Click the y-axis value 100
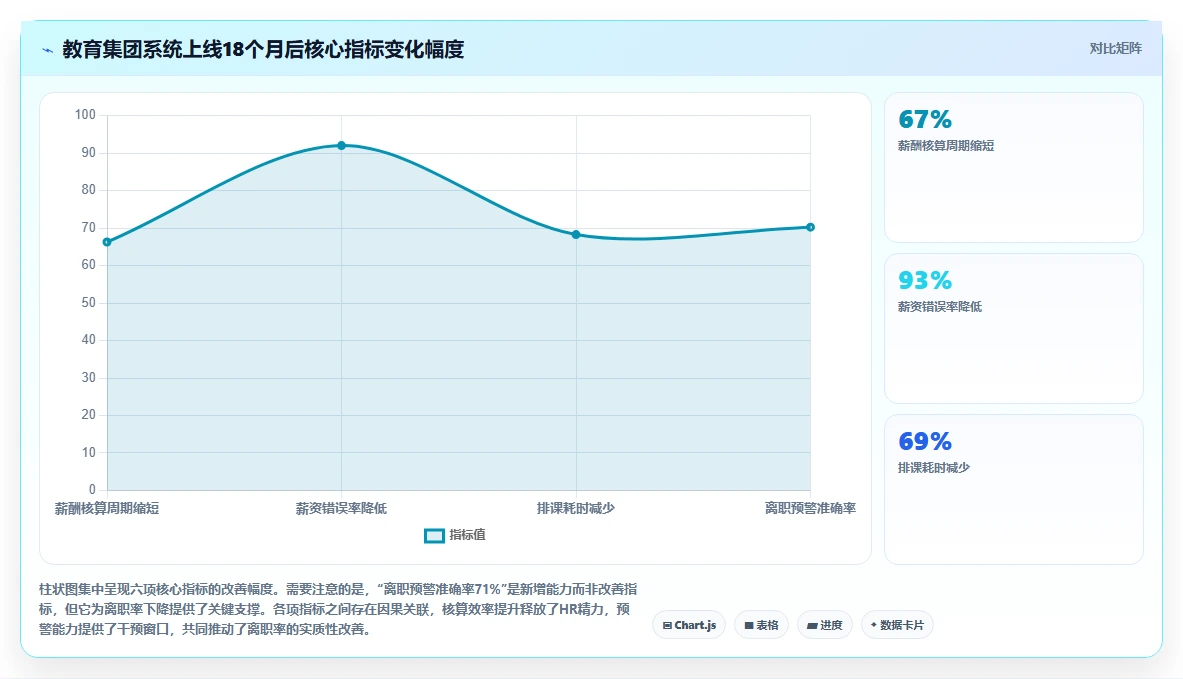The width and height of the screenshot is (1183, 679). coord(85,115)
